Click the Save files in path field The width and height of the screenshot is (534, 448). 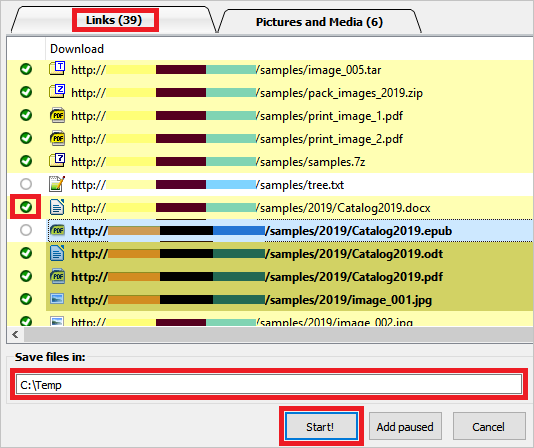[269, 385]
